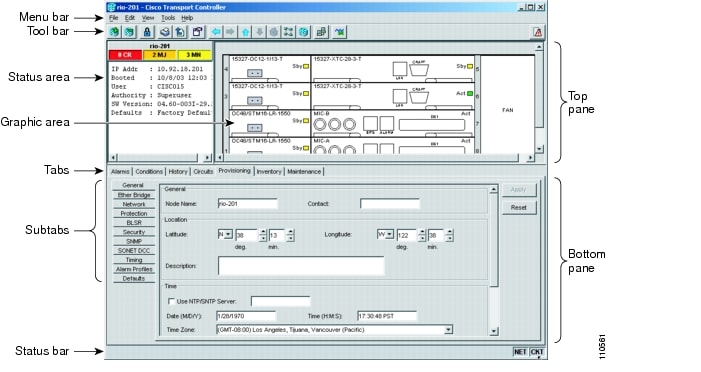Open the Timing subtab

[134, 260]
